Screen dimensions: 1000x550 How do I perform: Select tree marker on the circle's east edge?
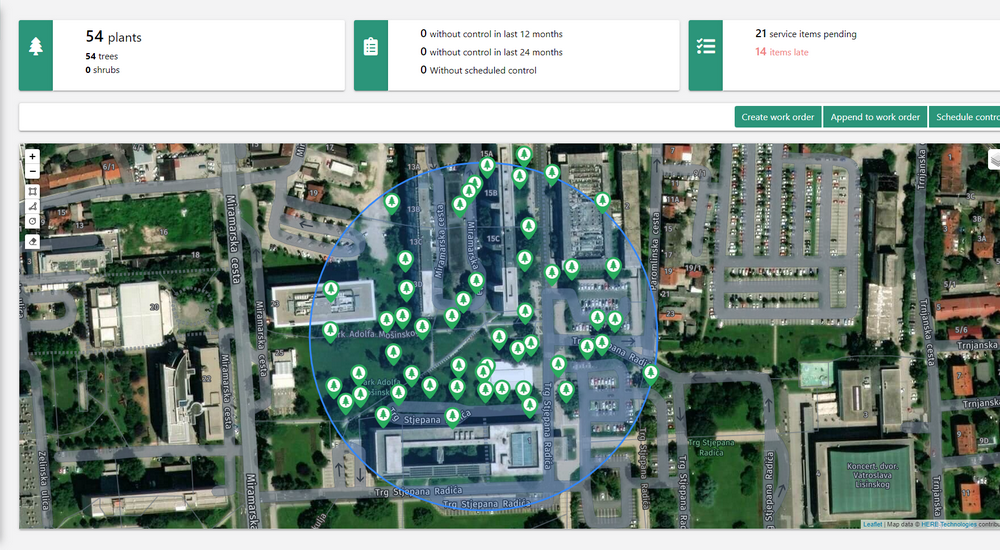[651, 373]
